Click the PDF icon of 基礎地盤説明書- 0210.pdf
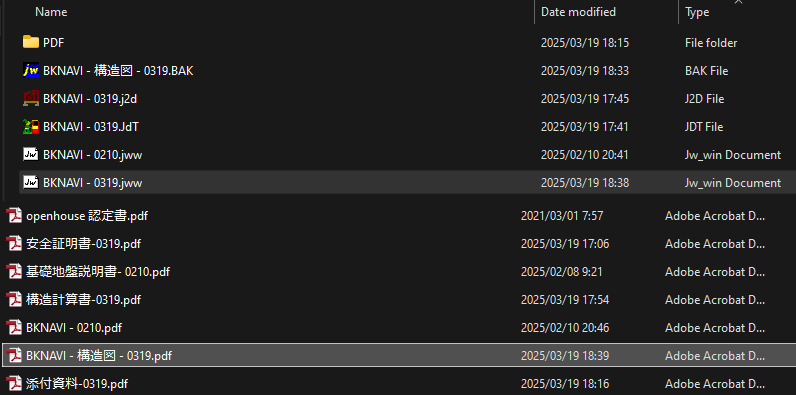796x395 pixels. click(x=14, y=272)
